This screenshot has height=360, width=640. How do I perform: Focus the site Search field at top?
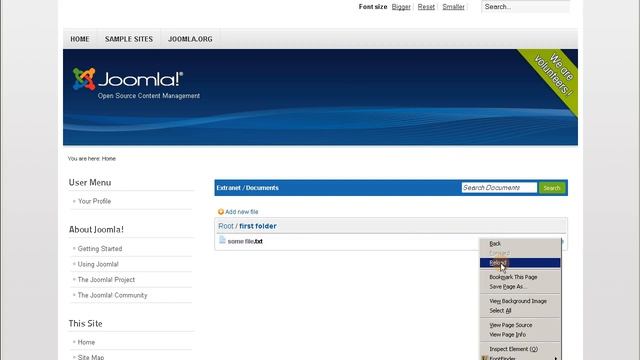pyautogui.click(x=525, y=7)
